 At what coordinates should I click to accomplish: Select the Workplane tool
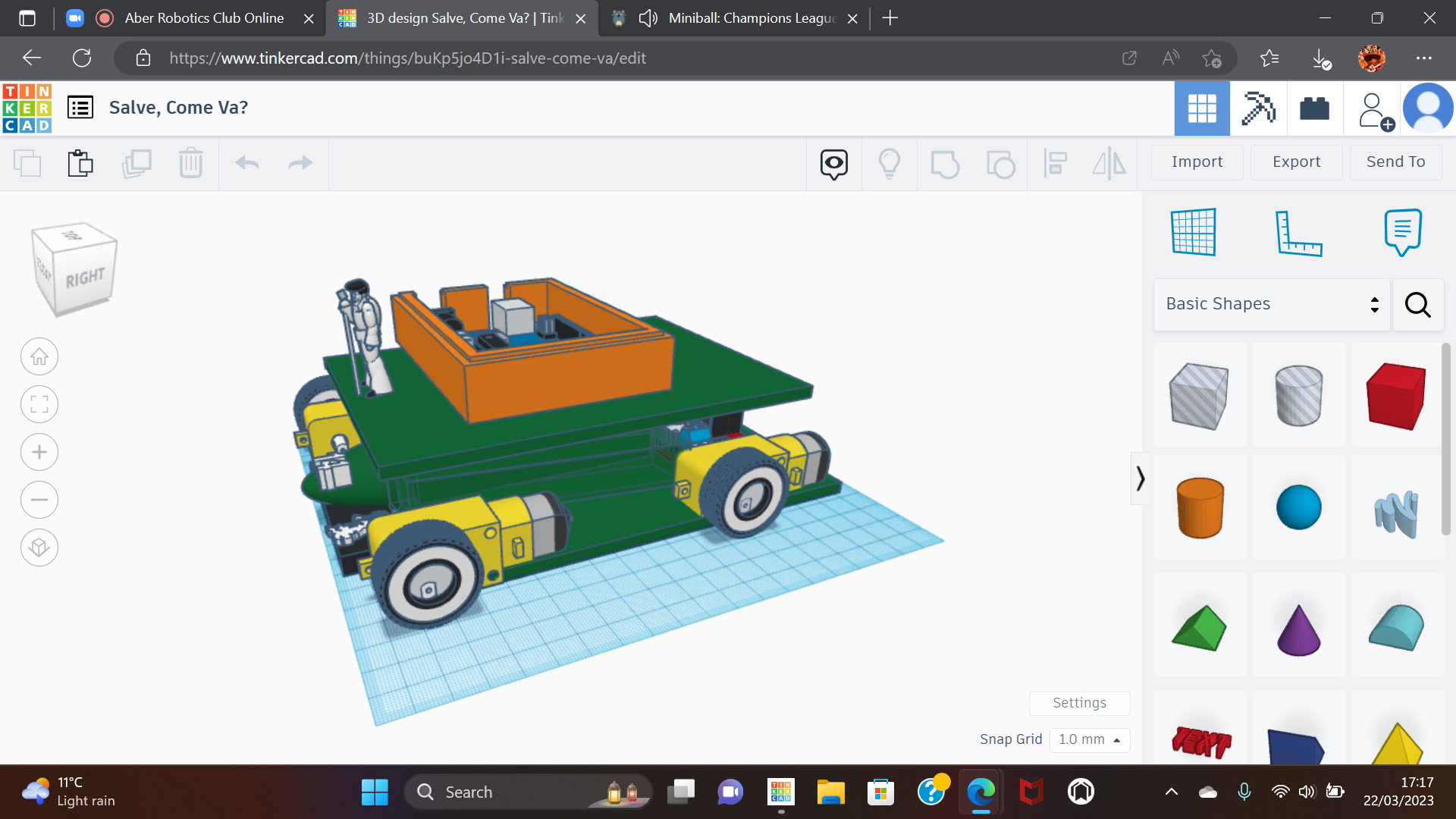1194,232
